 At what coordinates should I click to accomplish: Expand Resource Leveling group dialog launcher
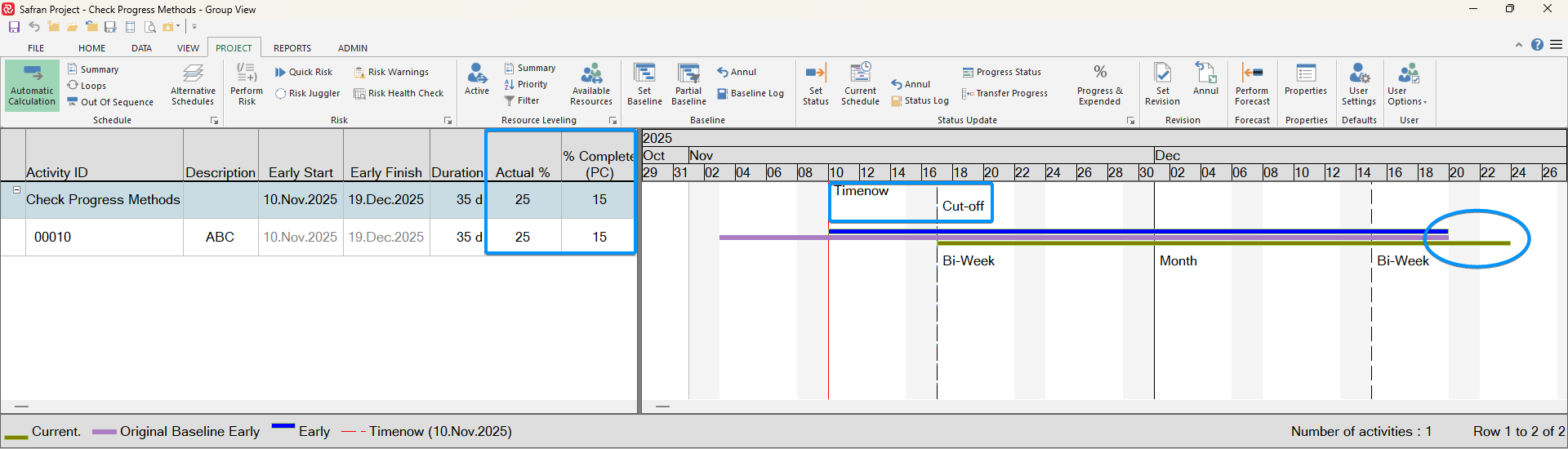(612, 121)
